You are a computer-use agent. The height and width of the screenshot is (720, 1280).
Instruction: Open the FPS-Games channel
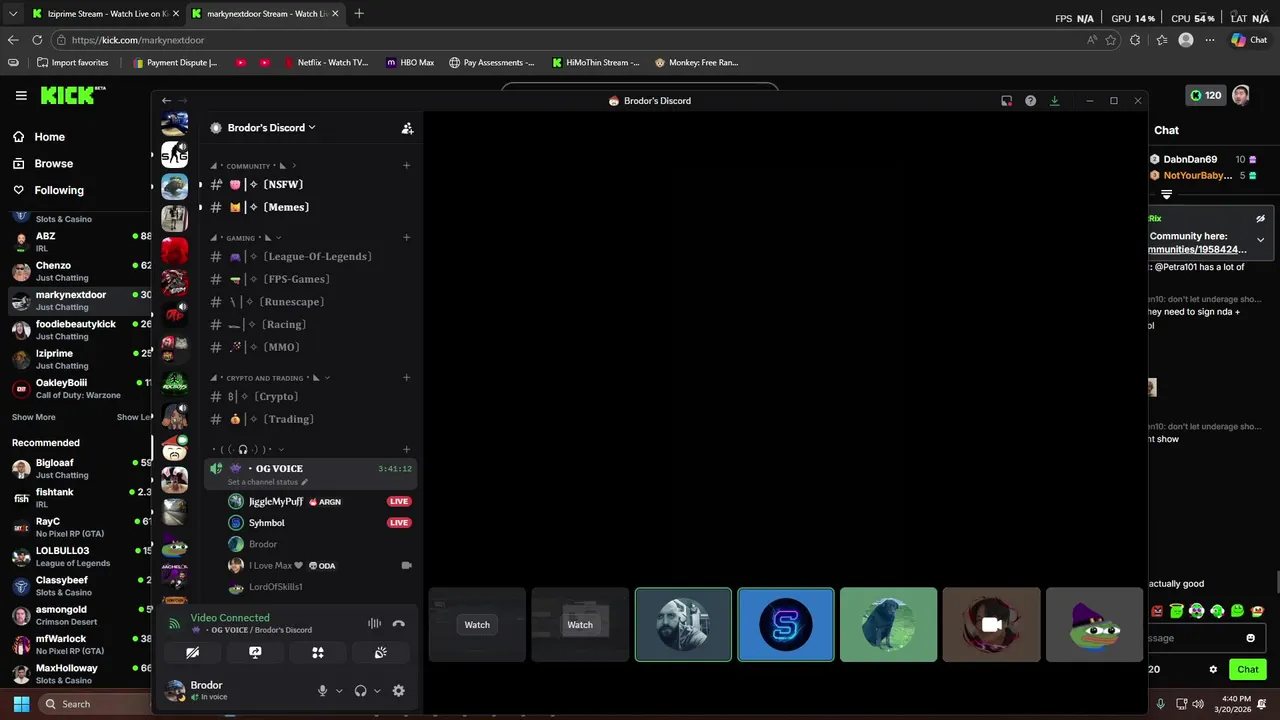pyautogui.click(x=309, y=279)
